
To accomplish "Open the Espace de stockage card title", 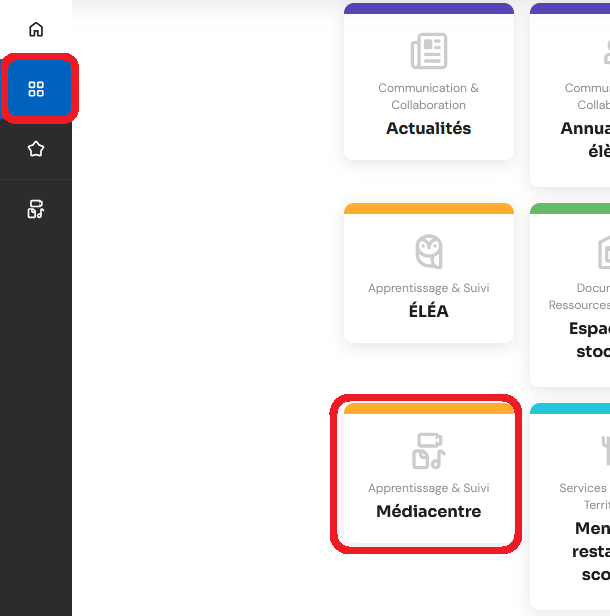I will pyautogui.click(x=590, y=340).
